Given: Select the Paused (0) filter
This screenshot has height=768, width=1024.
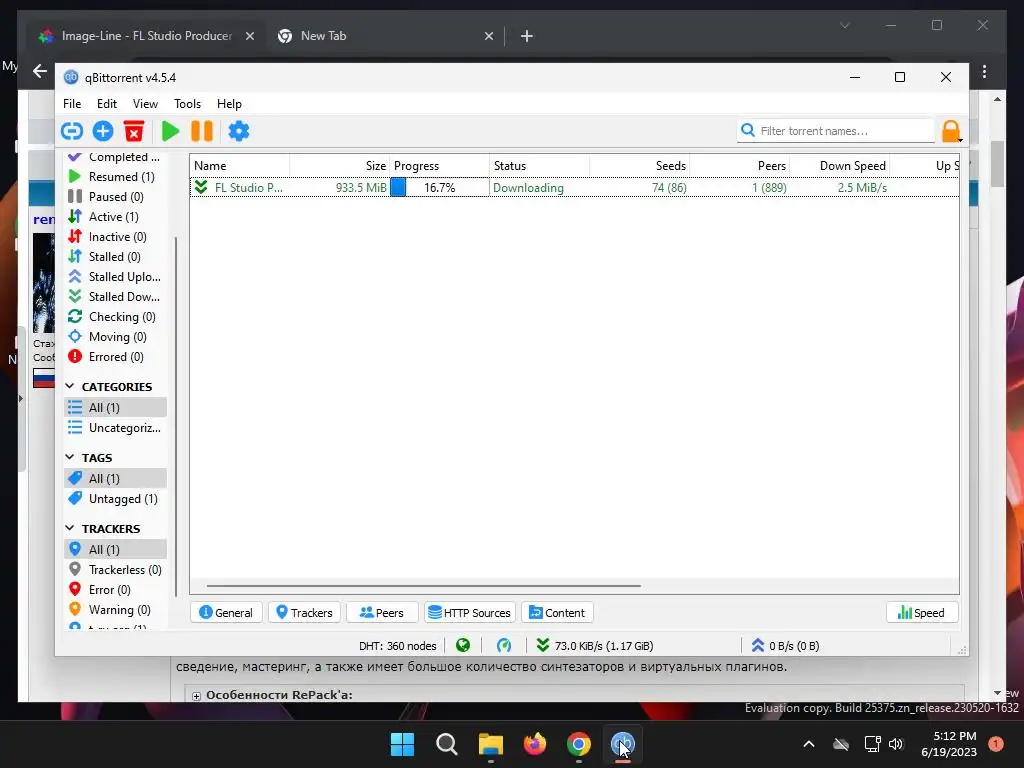Looking at the screenshot, I should pos(116,197).
